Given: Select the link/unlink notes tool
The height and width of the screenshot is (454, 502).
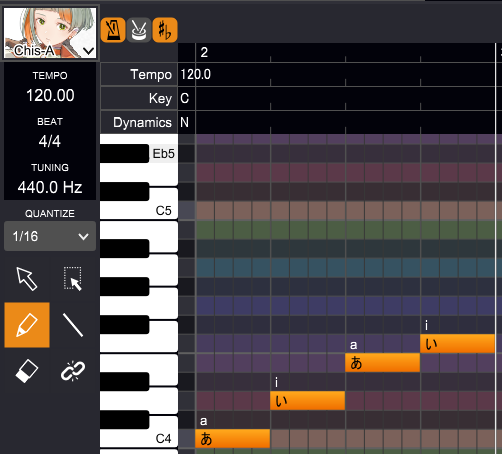Looking at the screenshot, I should (73, 371).
